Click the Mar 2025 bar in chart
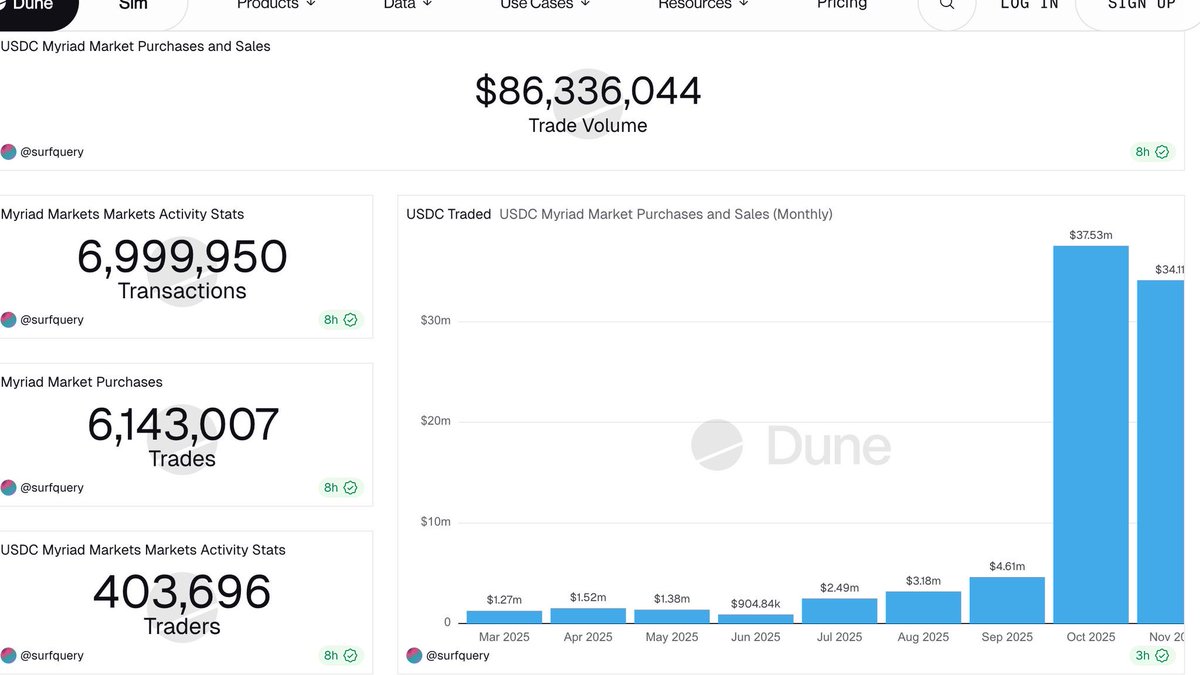This screenshot has height=675, width=1200. (504, 616)
